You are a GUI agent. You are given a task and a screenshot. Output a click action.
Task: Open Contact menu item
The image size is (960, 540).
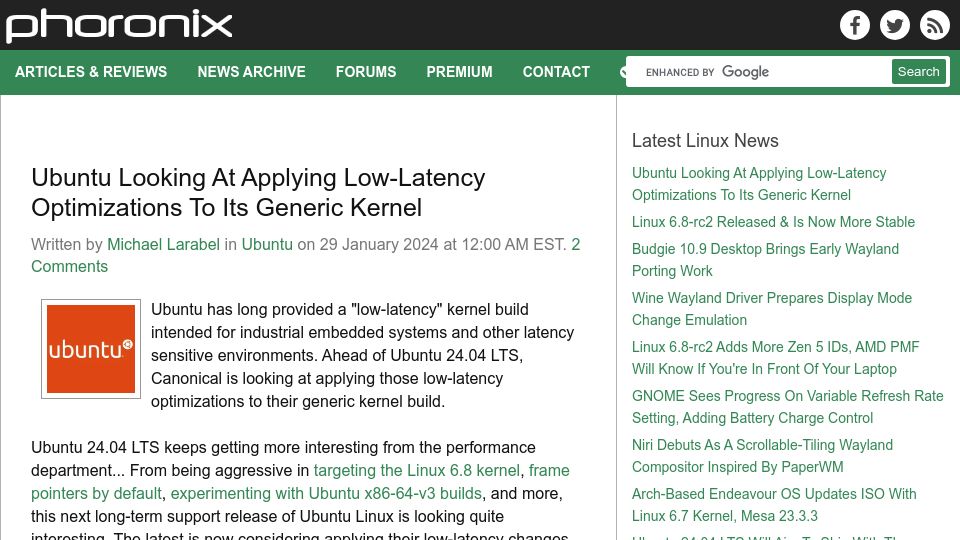click(x=556, y=72)
